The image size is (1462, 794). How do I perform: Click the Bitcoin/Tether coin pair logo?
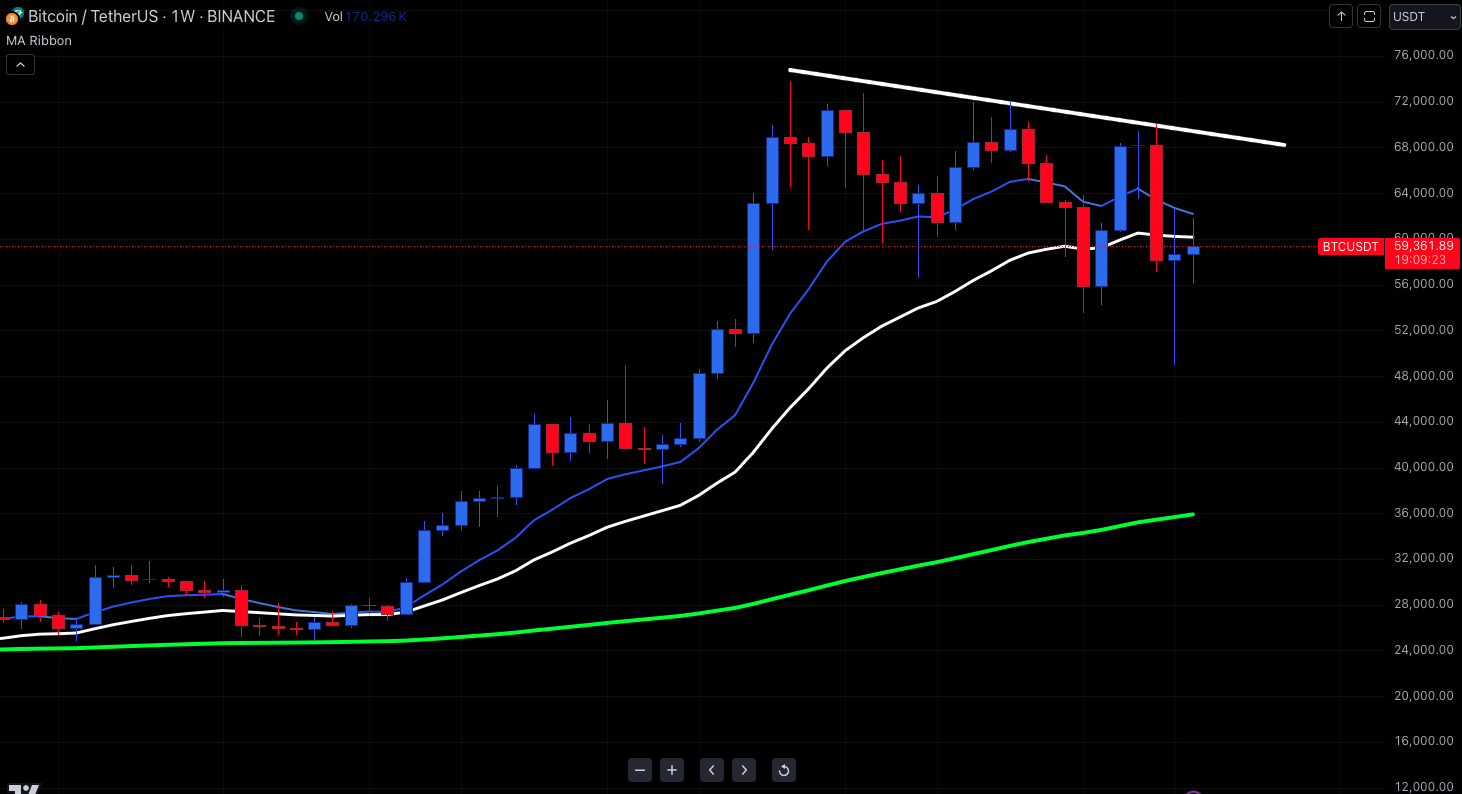14,17
